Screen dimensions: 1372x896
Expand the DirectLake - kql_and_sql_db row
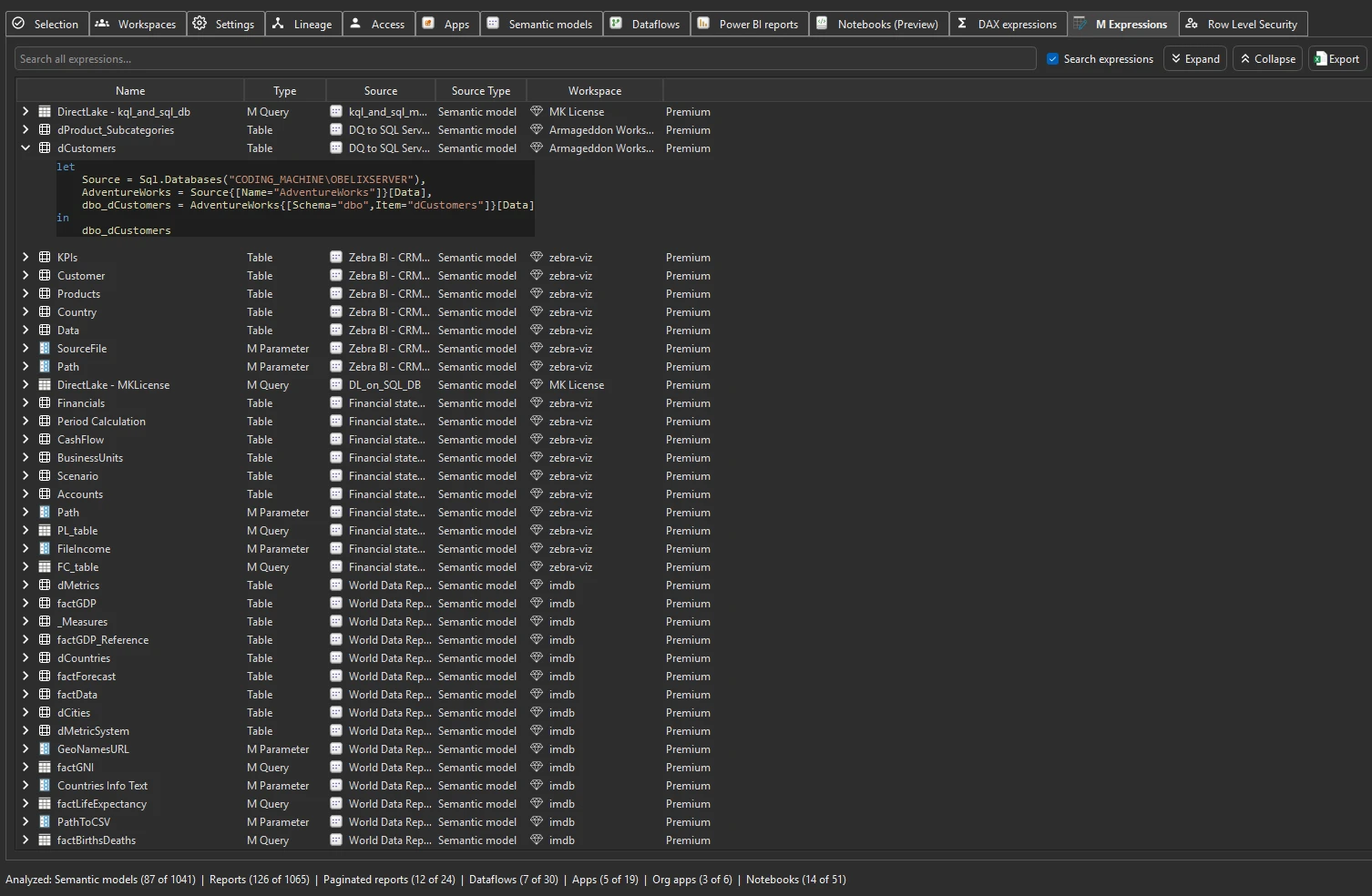click(x=26, y=112)
